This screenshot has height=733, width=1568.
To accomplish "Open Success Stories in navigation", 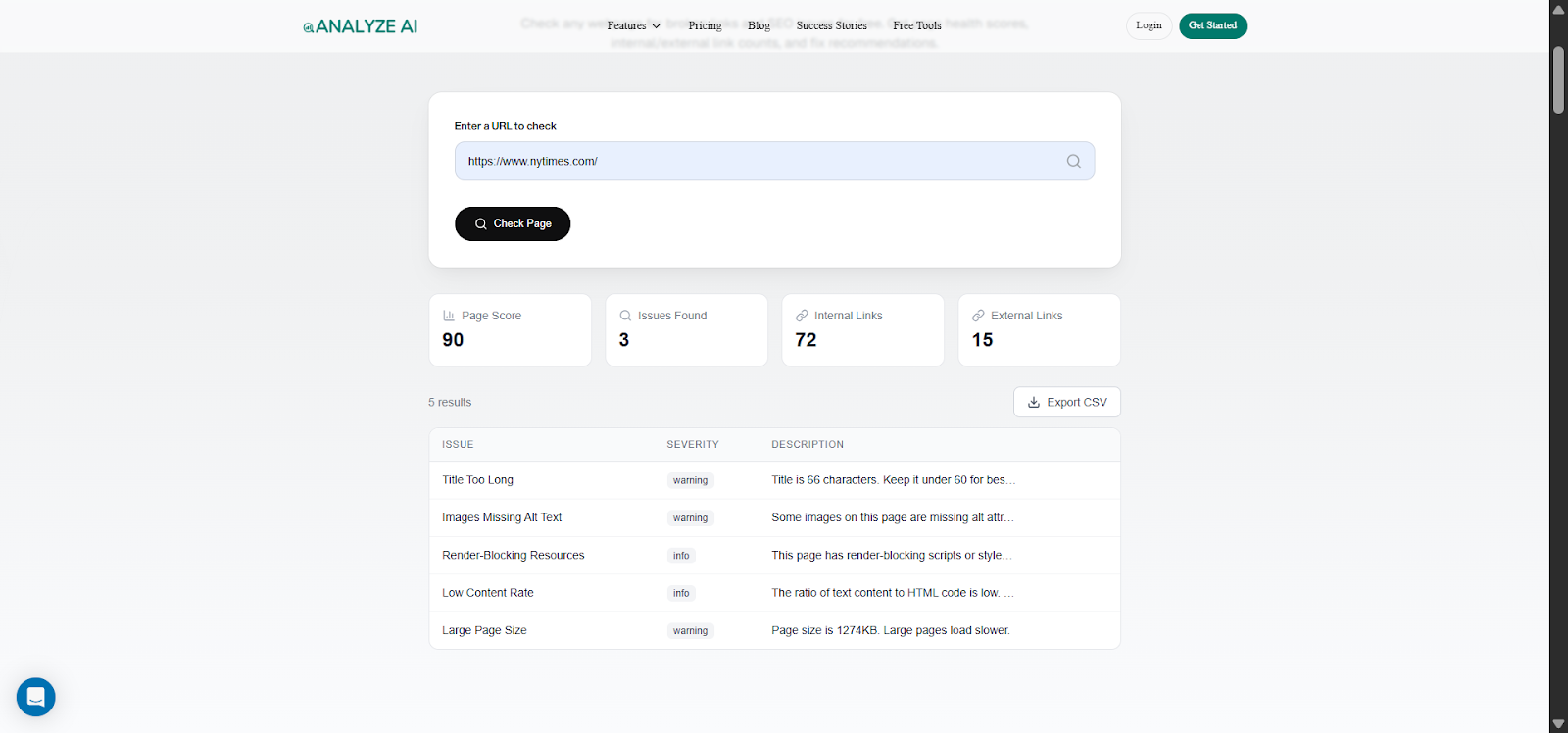I will pyautogui.click(x=831, y=26).
